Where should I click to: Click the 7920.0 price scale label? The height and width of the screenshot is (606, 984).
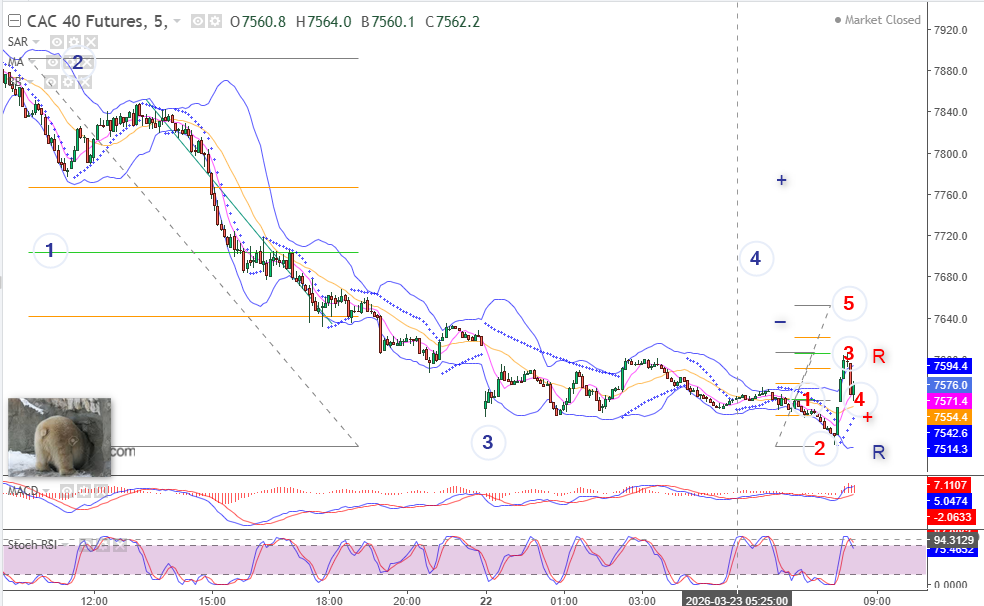950,30
